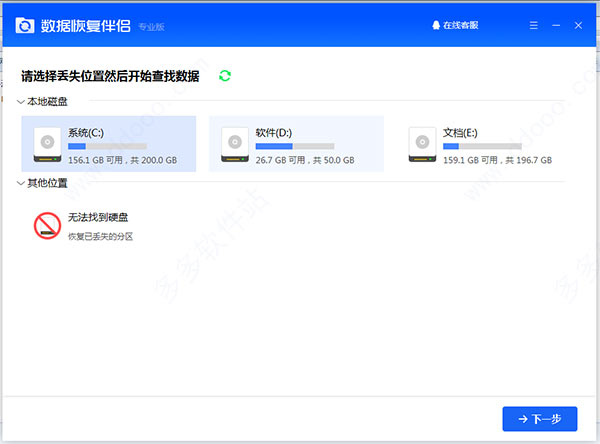Click the 下一步 button

540,419
